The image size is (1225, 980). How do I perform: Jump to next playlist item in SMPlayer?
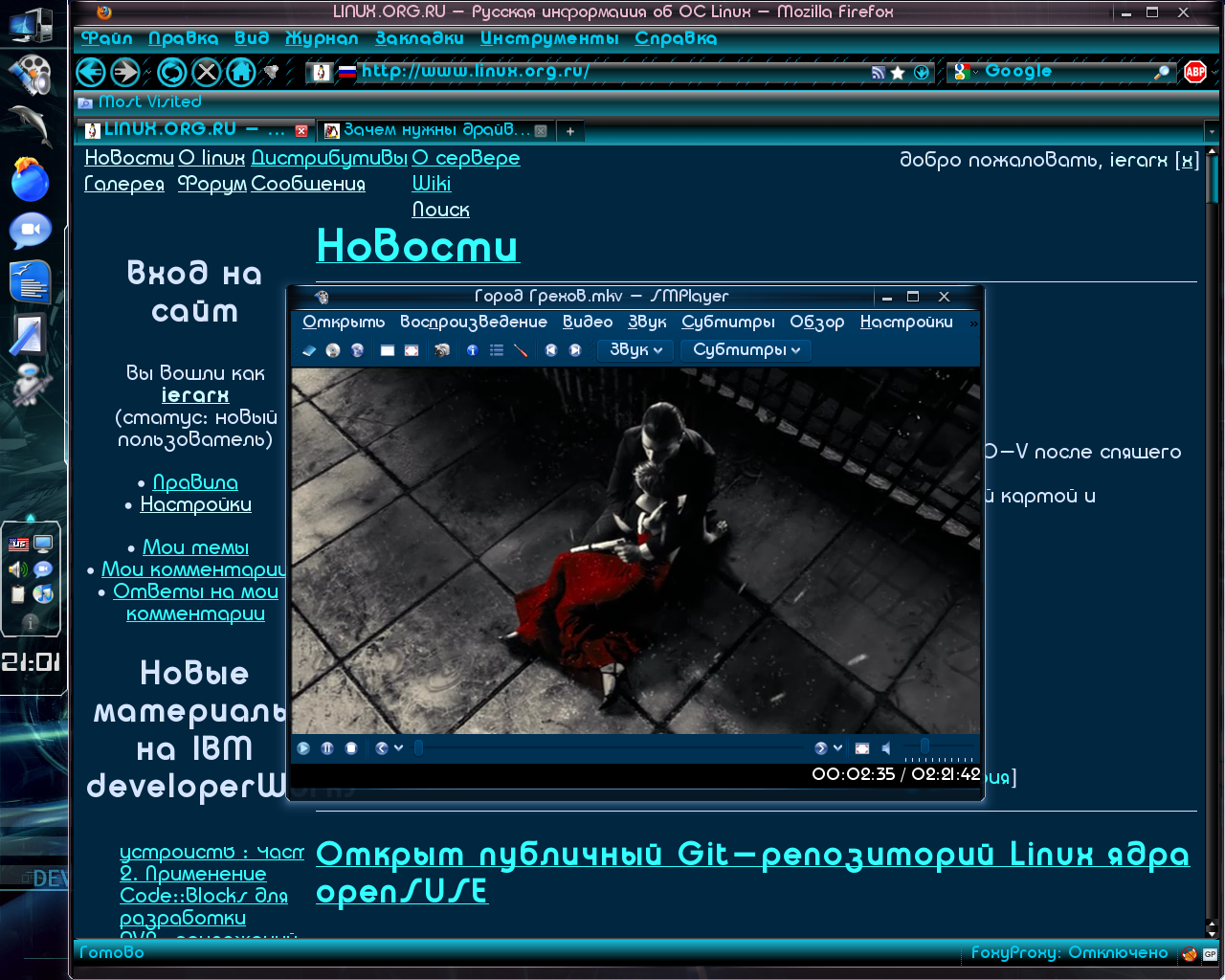575,350
